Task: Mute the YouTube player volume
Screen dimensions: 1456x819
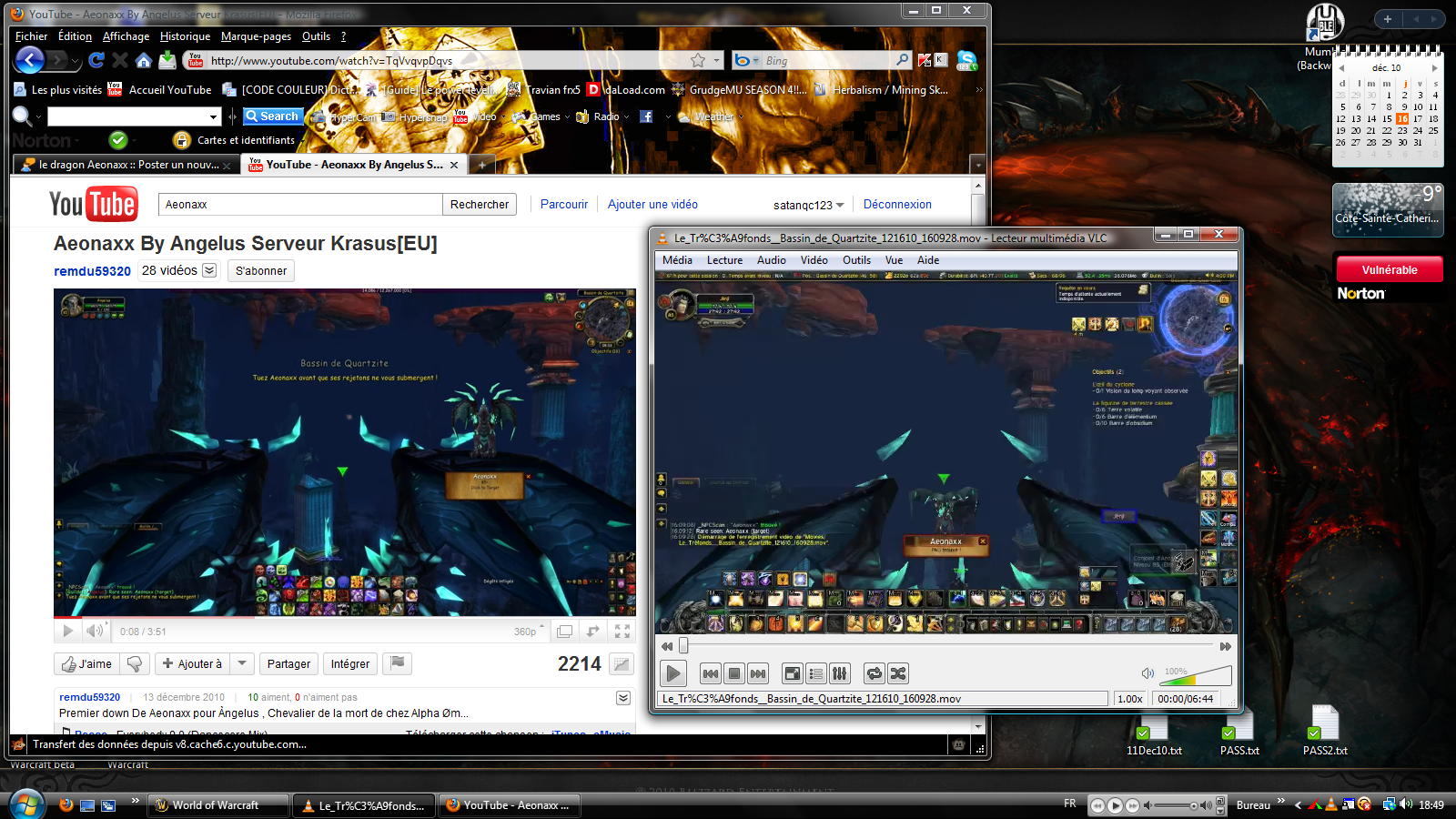Action: point(95,631)
